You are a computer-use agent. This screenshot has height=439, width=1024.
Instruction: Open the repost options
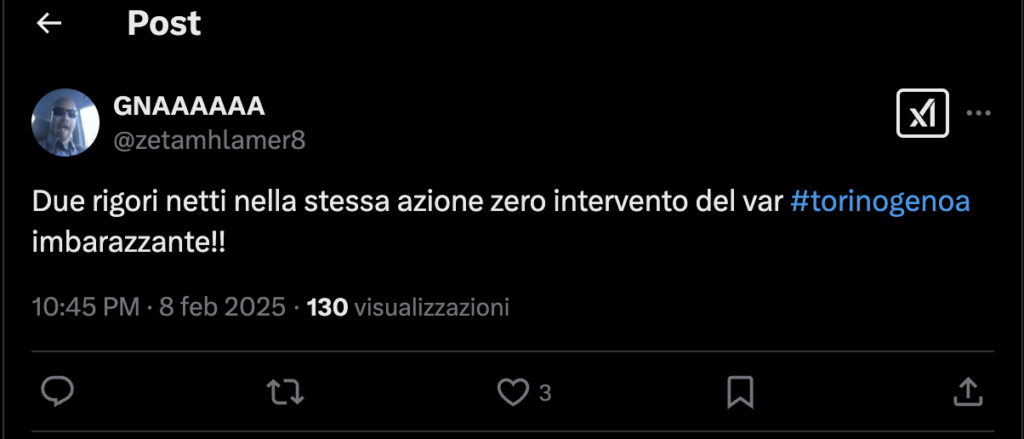(x=286, y=392)
